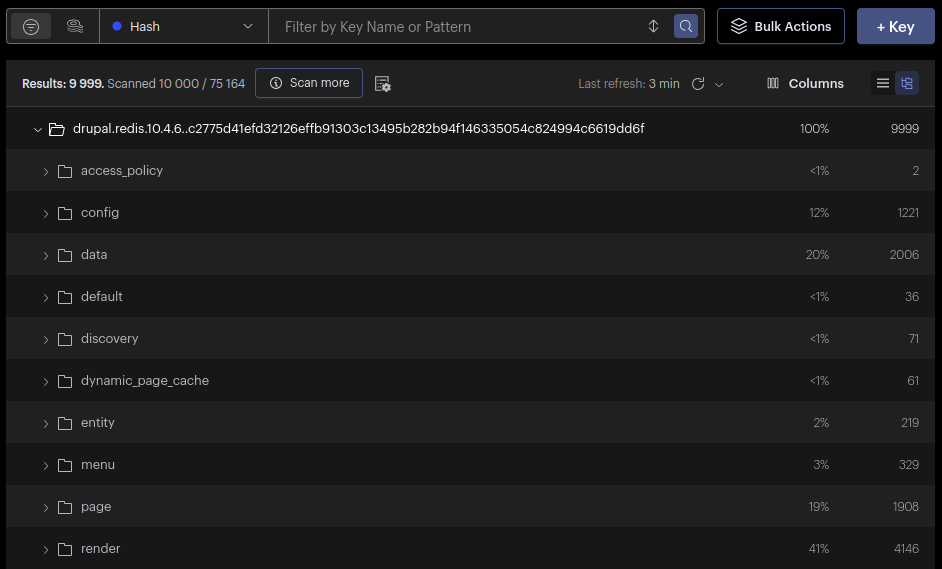Click the menu folder icon
The height and width of the screenshot is (569, 942).
[65, 465]
